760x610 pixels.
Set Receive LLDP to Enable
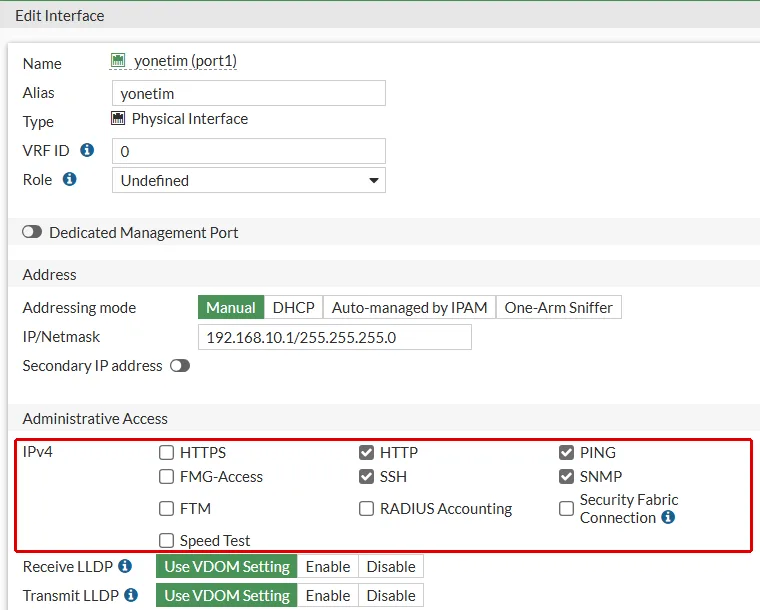tap(328, 566)
